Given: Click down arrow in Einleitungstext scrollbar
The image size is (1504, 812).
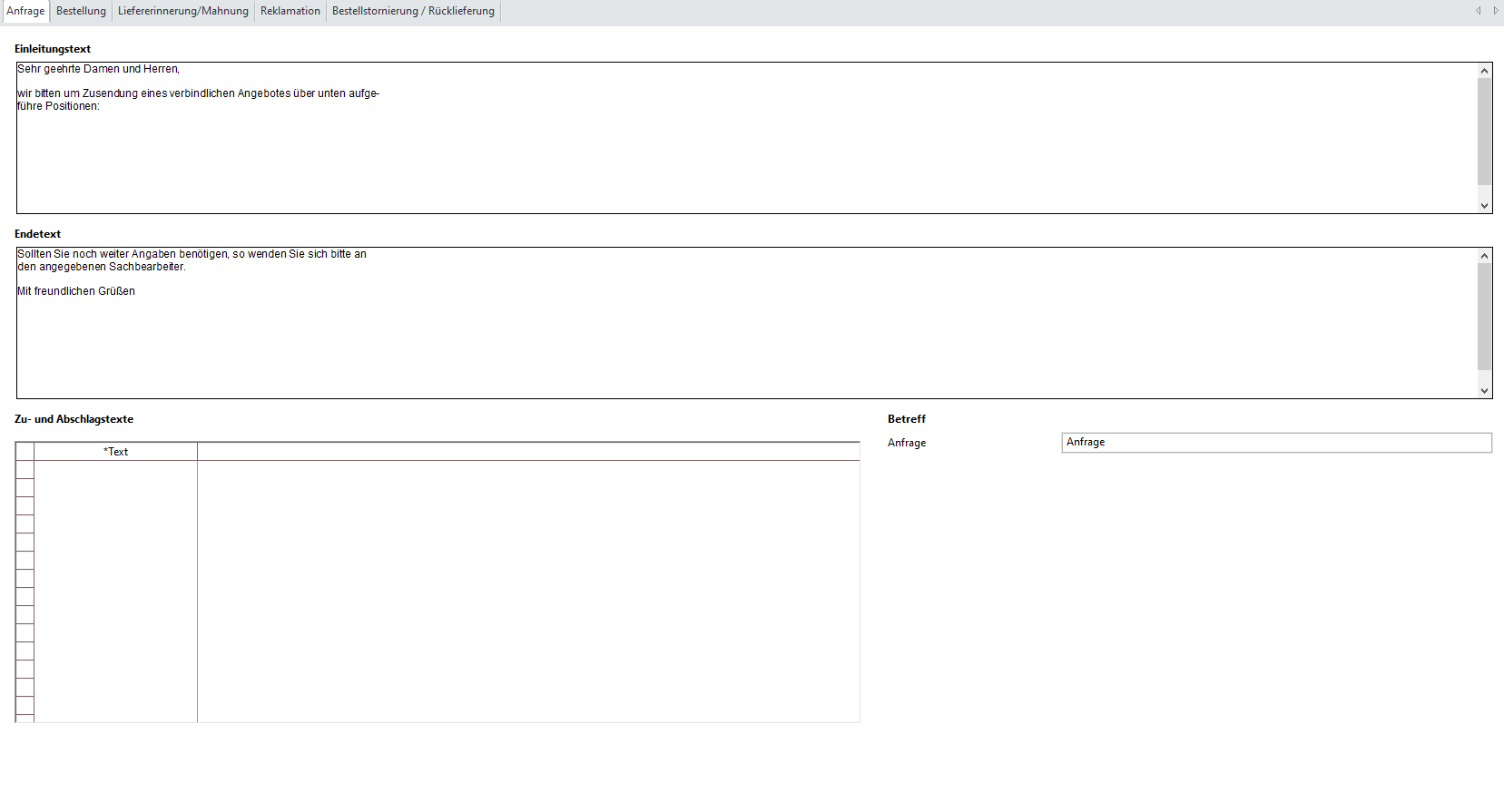Looking at the screenshot, I should click(1484, 206).
